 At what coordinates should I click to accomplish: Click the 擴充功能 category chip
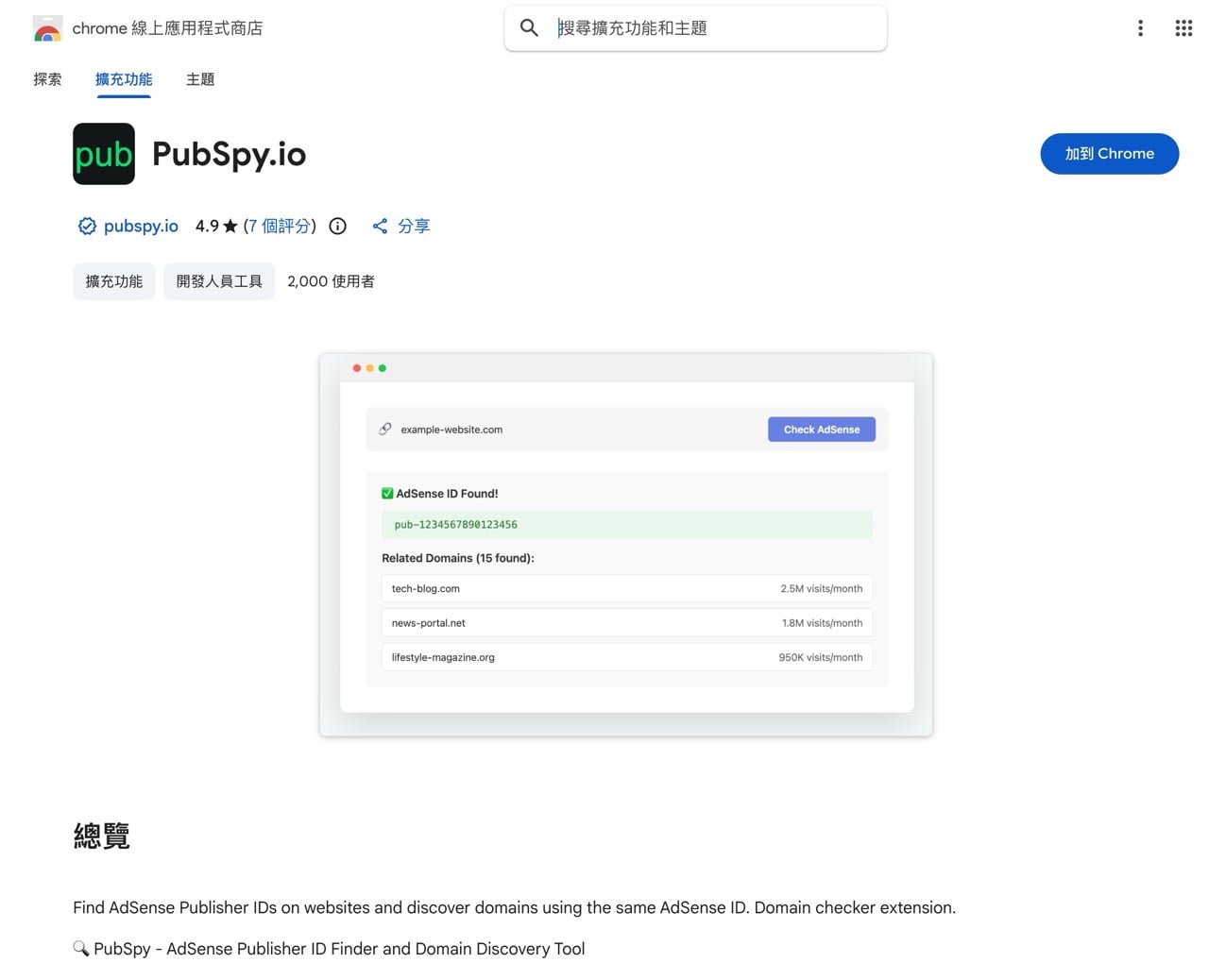click(x=113, y=280)
